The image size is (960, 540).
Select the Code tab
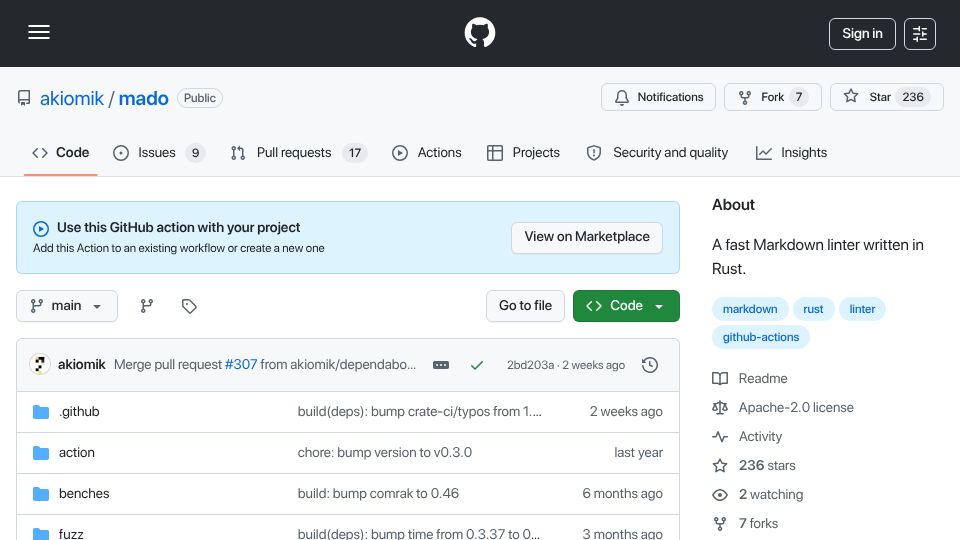coord(61,152)
